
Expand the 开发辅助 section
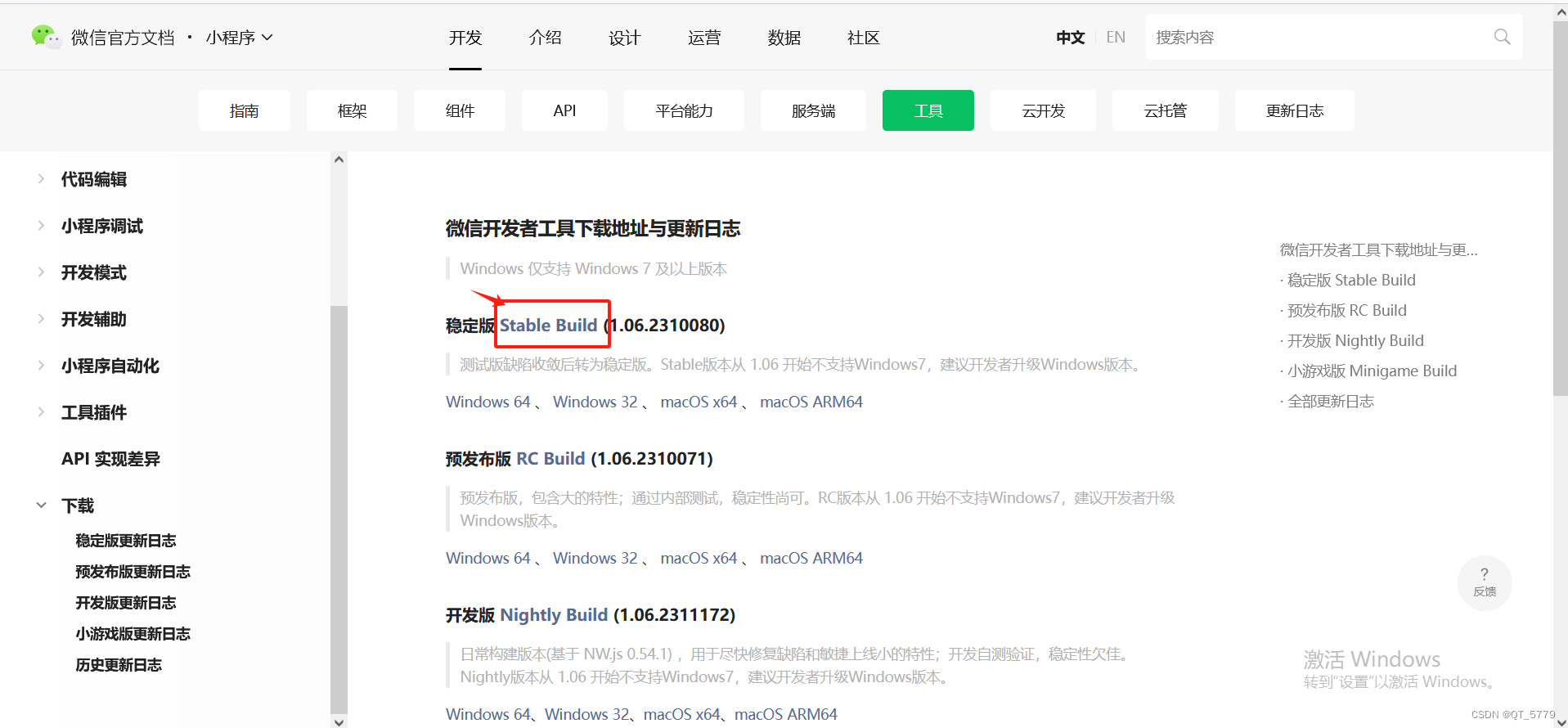coord(41,319)
